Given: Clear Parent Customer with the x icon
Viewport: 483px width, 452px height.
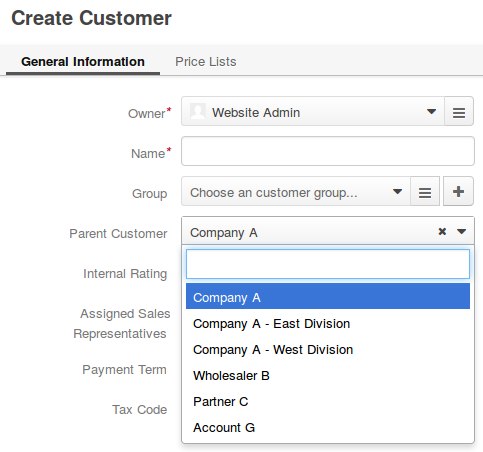Looking at the screenshot, I should click(442, 231).
